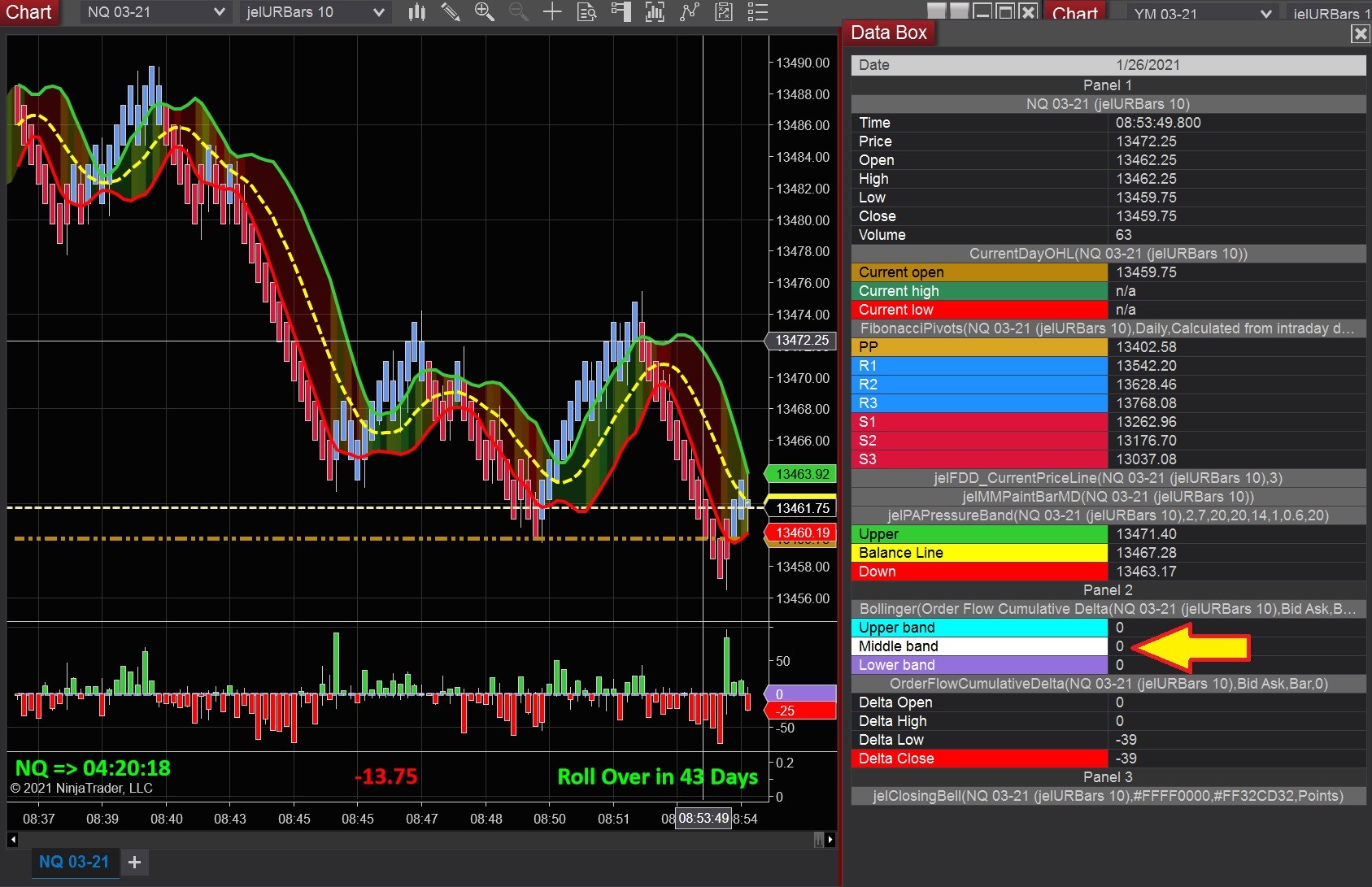Toggle the Data Box toolbar icon

586,12
